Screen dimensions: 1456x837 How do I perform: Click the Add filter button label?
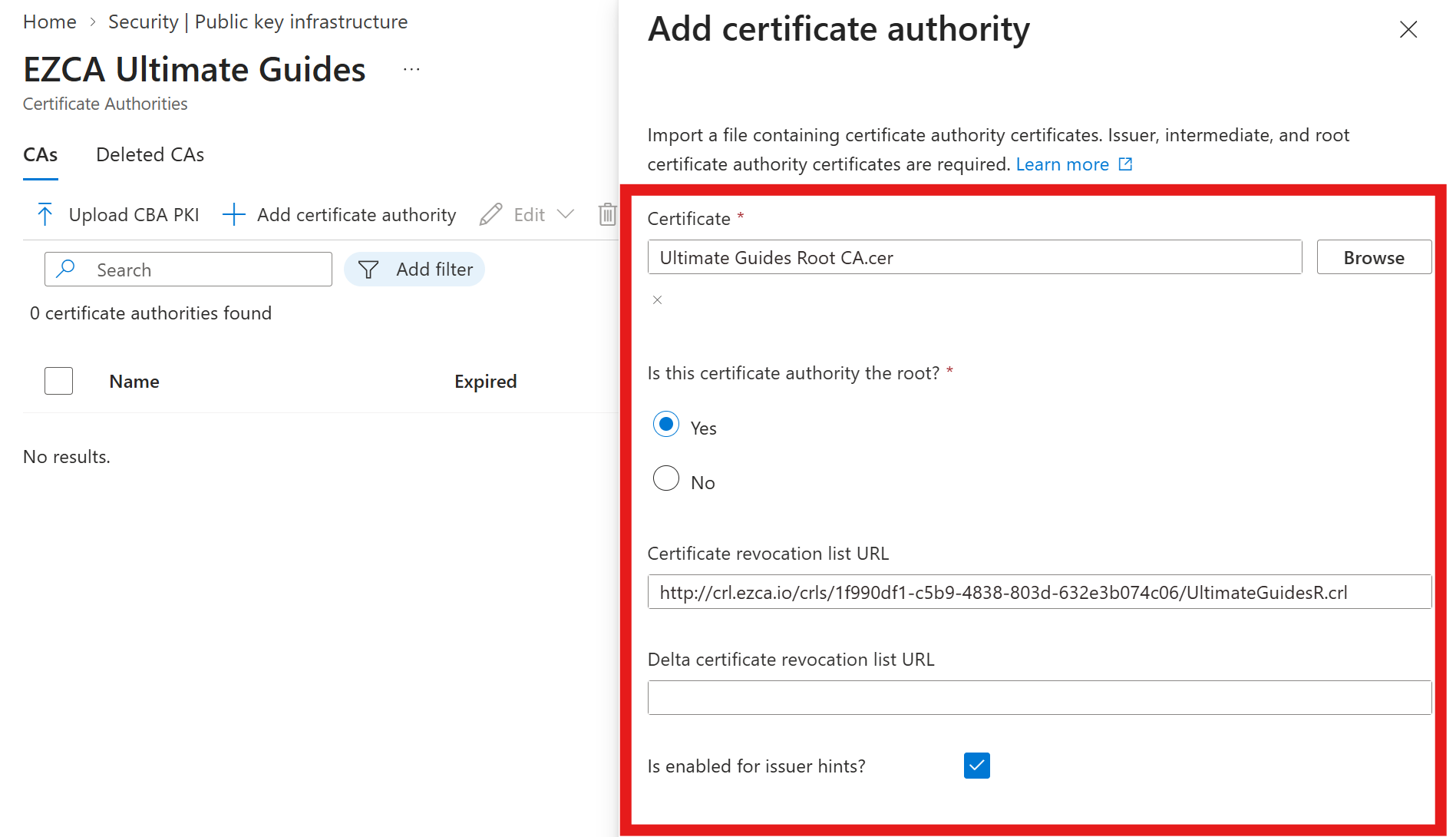tap(434, 270)
